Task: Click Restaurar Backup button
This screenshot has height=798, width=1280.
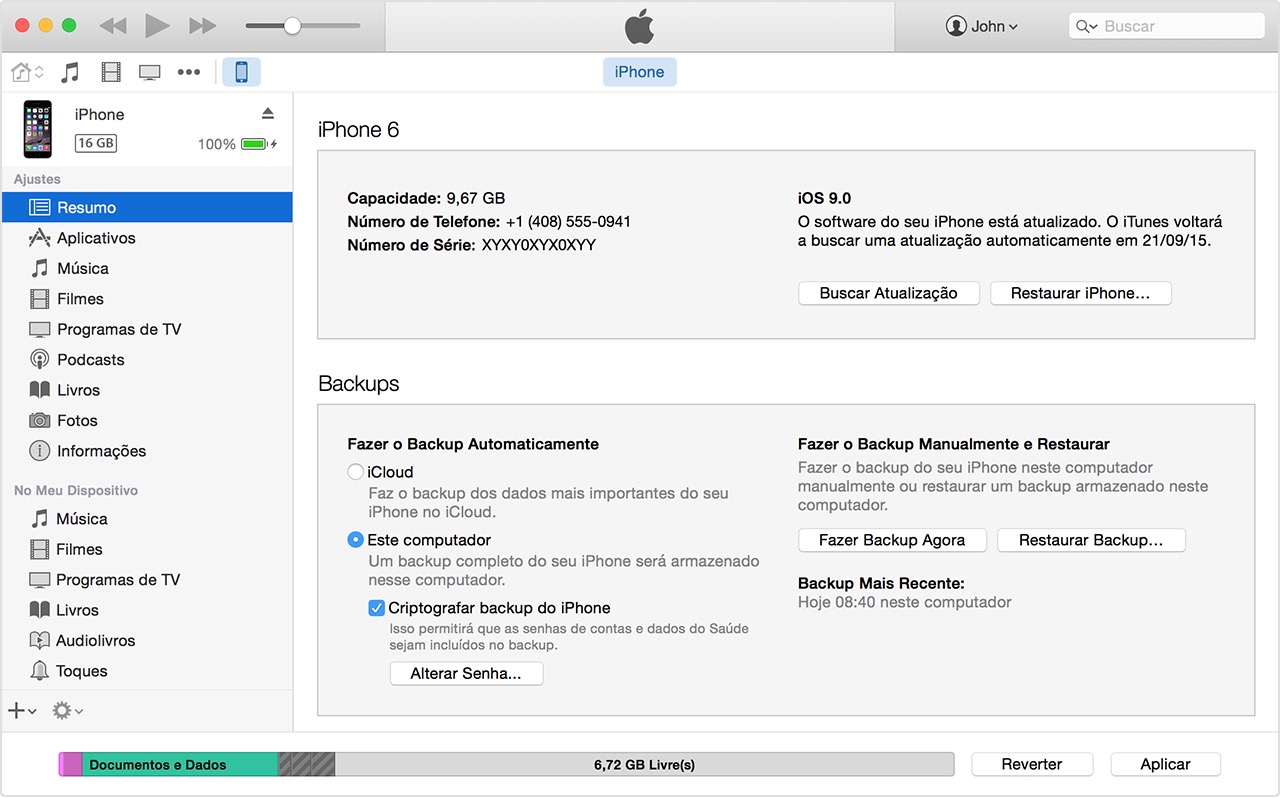Action: [x=1091, y=540]
